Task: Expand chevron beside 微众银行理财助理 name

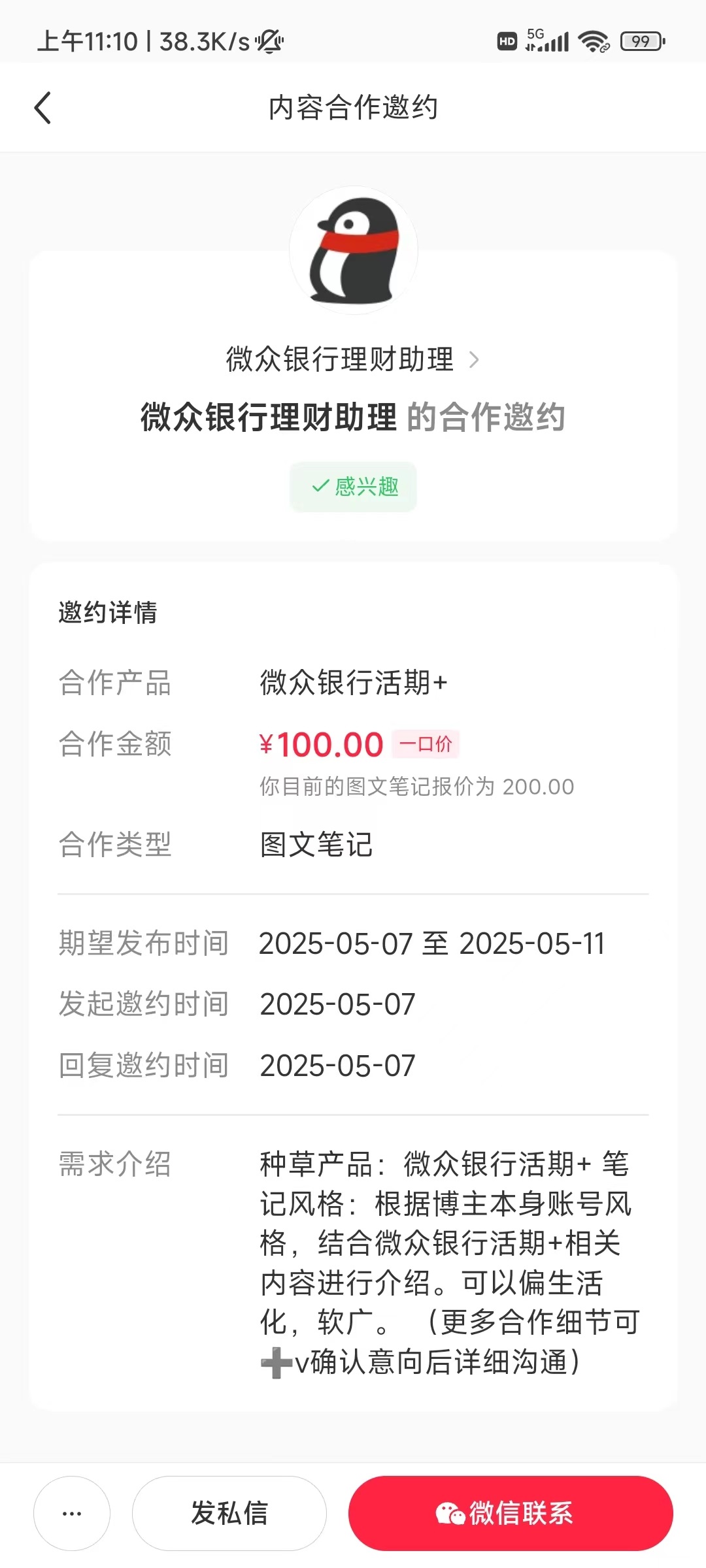Action: click(475, 359)
